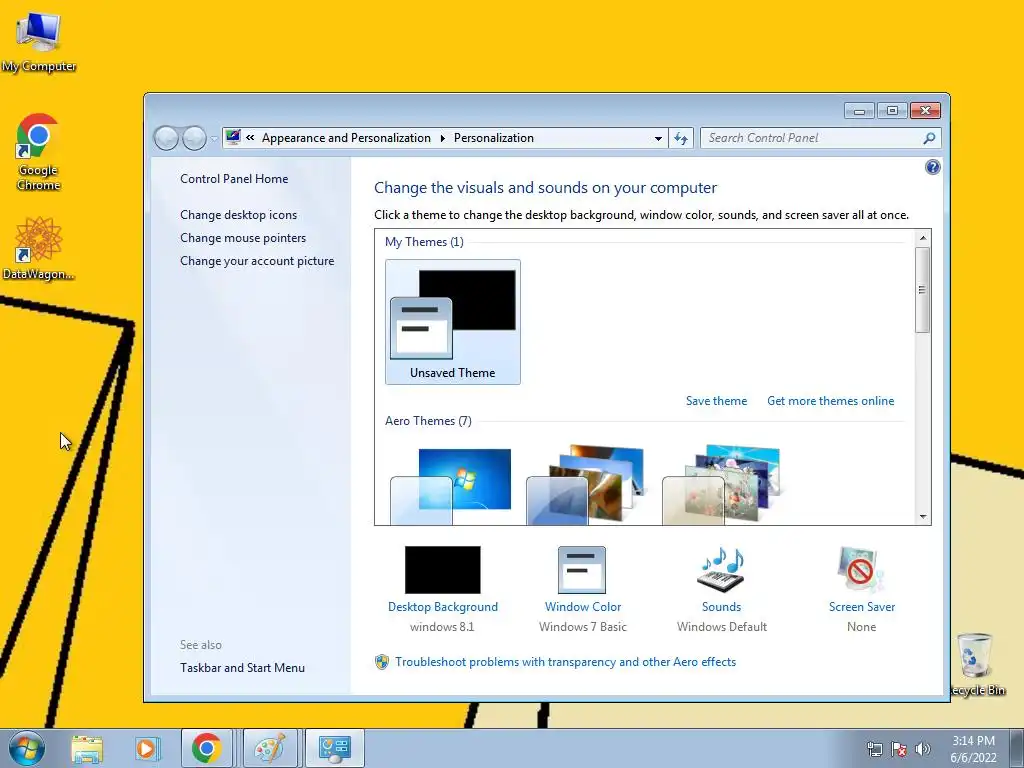
Task: Click the 'windows 8.1' background name text
Action: 442,627
